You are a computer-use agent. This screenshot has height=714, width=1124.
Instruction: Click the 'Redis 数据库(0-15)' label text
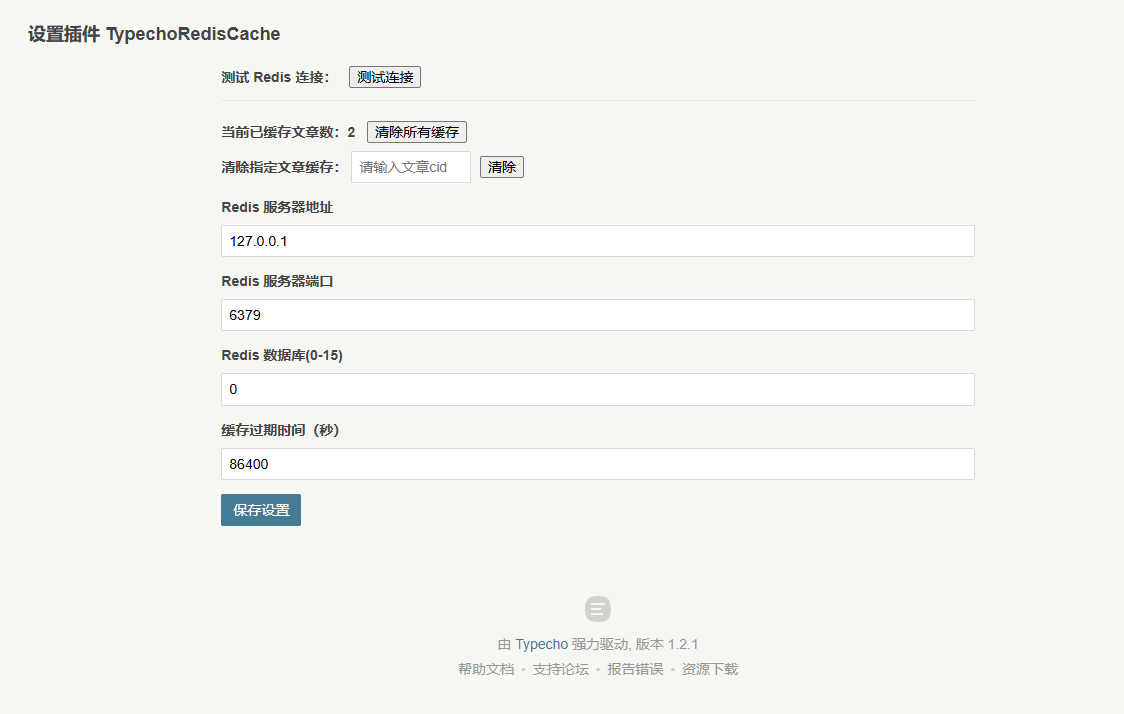click(x=282, y=355)
